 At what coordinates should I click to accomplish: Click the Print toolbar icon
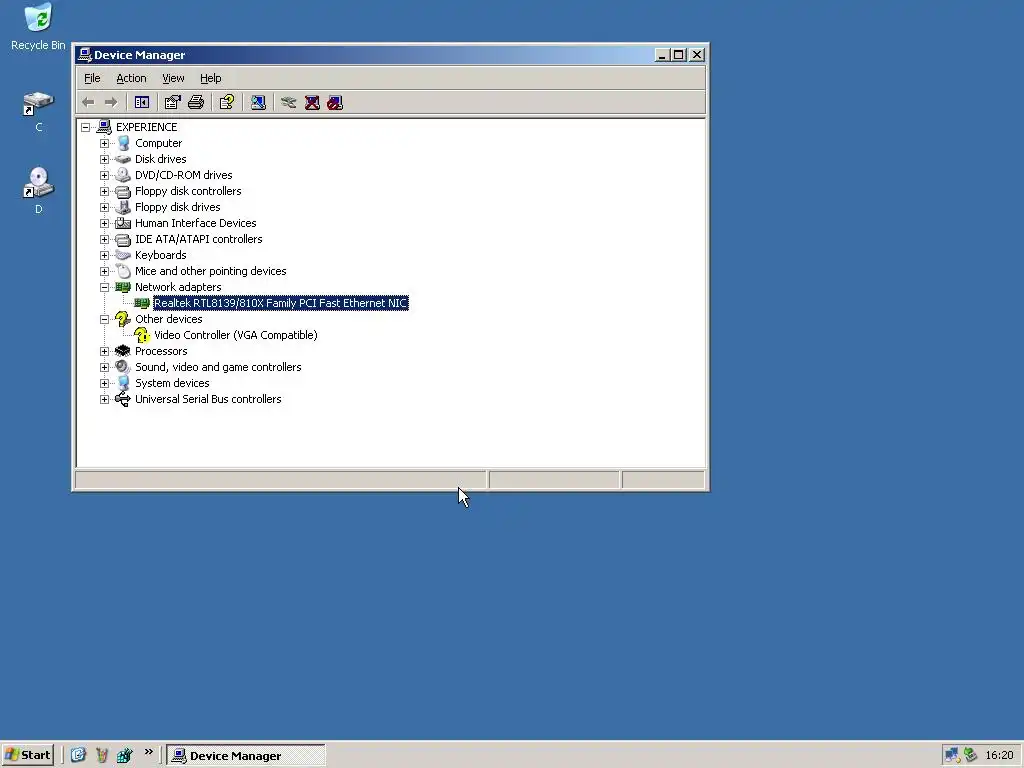coord(196,103)
